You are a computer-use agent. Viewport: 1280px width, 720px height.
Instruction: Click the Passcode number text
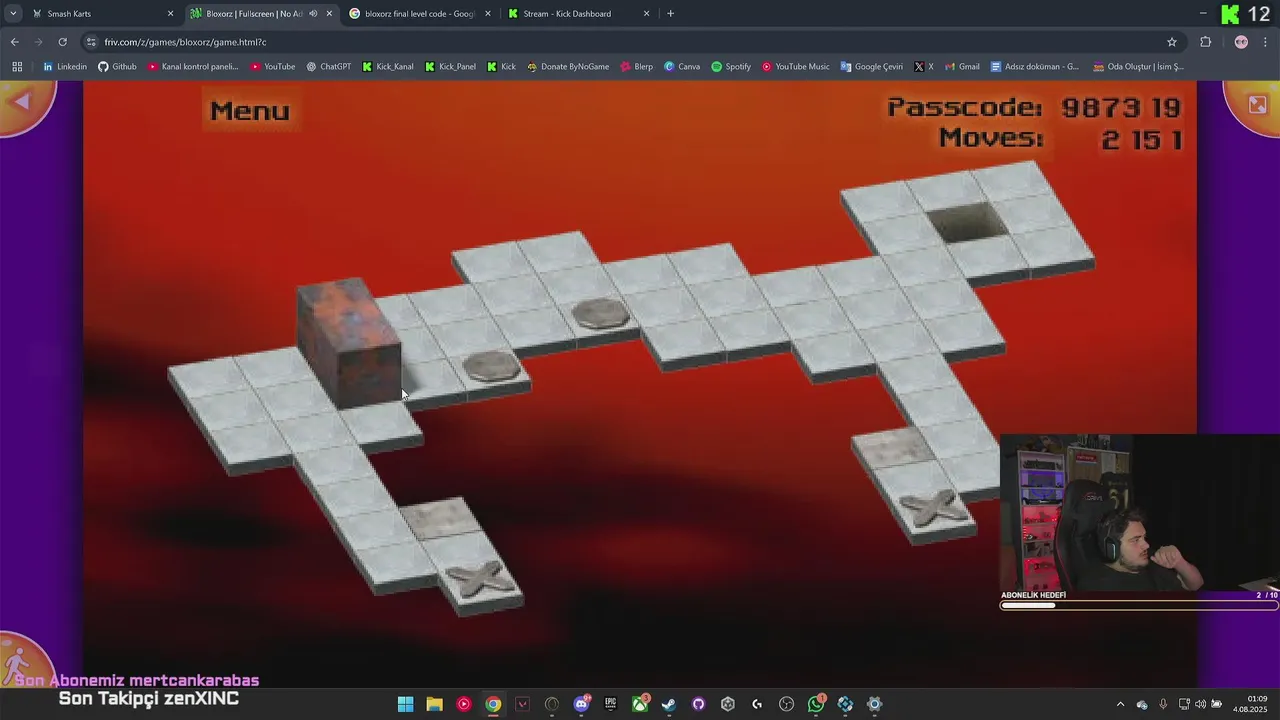(1121, 107)
